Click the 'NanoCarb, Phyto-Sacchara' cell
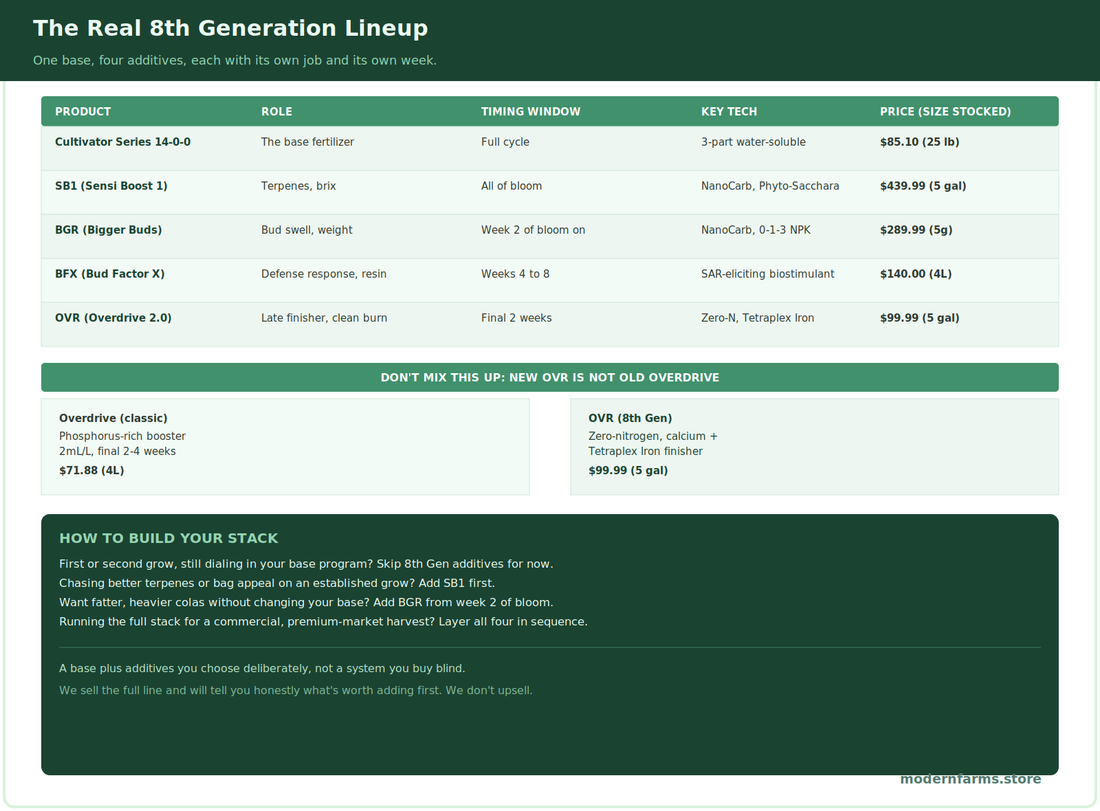 pyautogui.click(x=770, y=186)
